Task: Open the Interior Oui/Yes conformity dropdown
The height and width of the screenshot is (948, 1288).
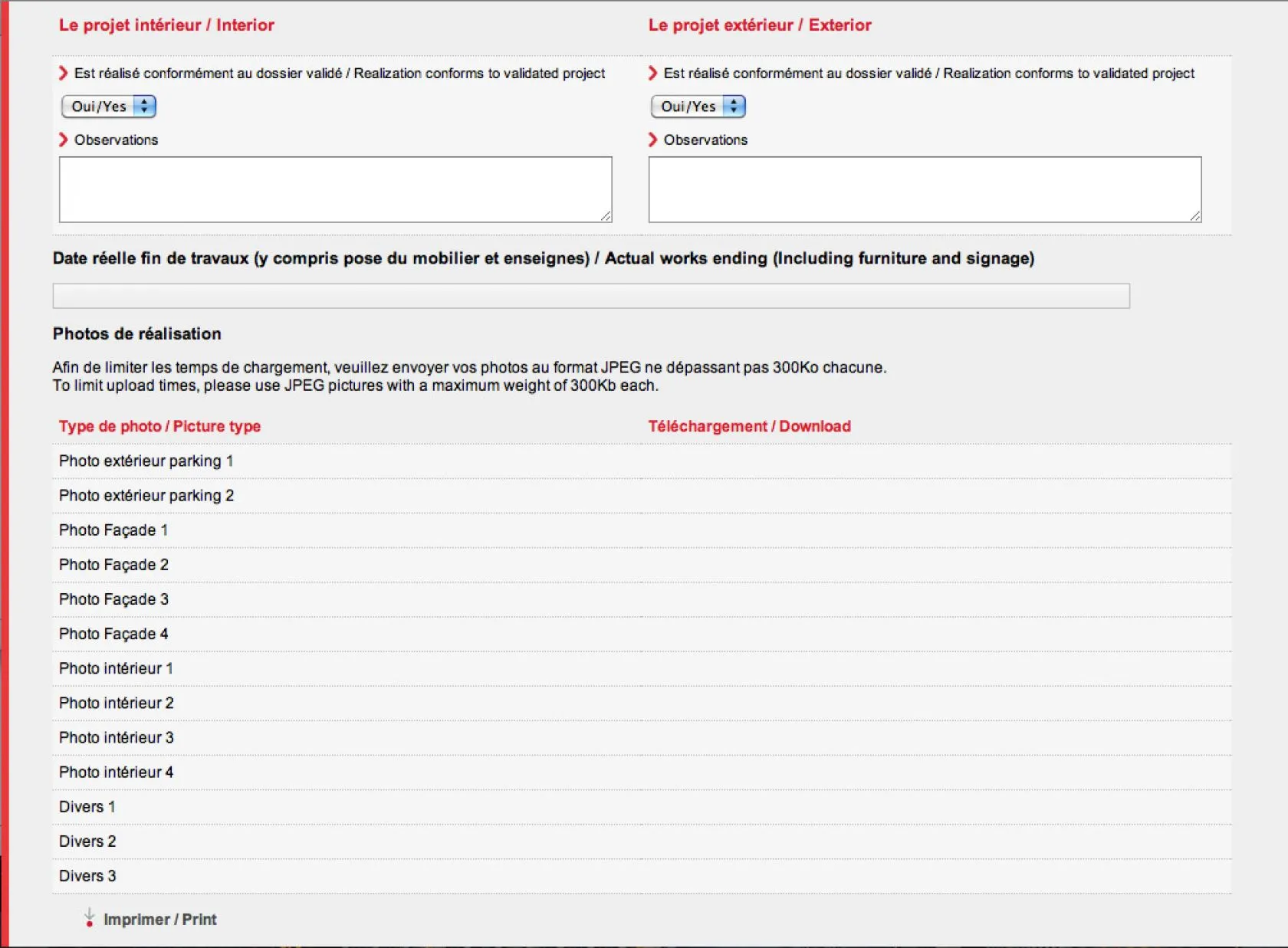Action: 108,107
